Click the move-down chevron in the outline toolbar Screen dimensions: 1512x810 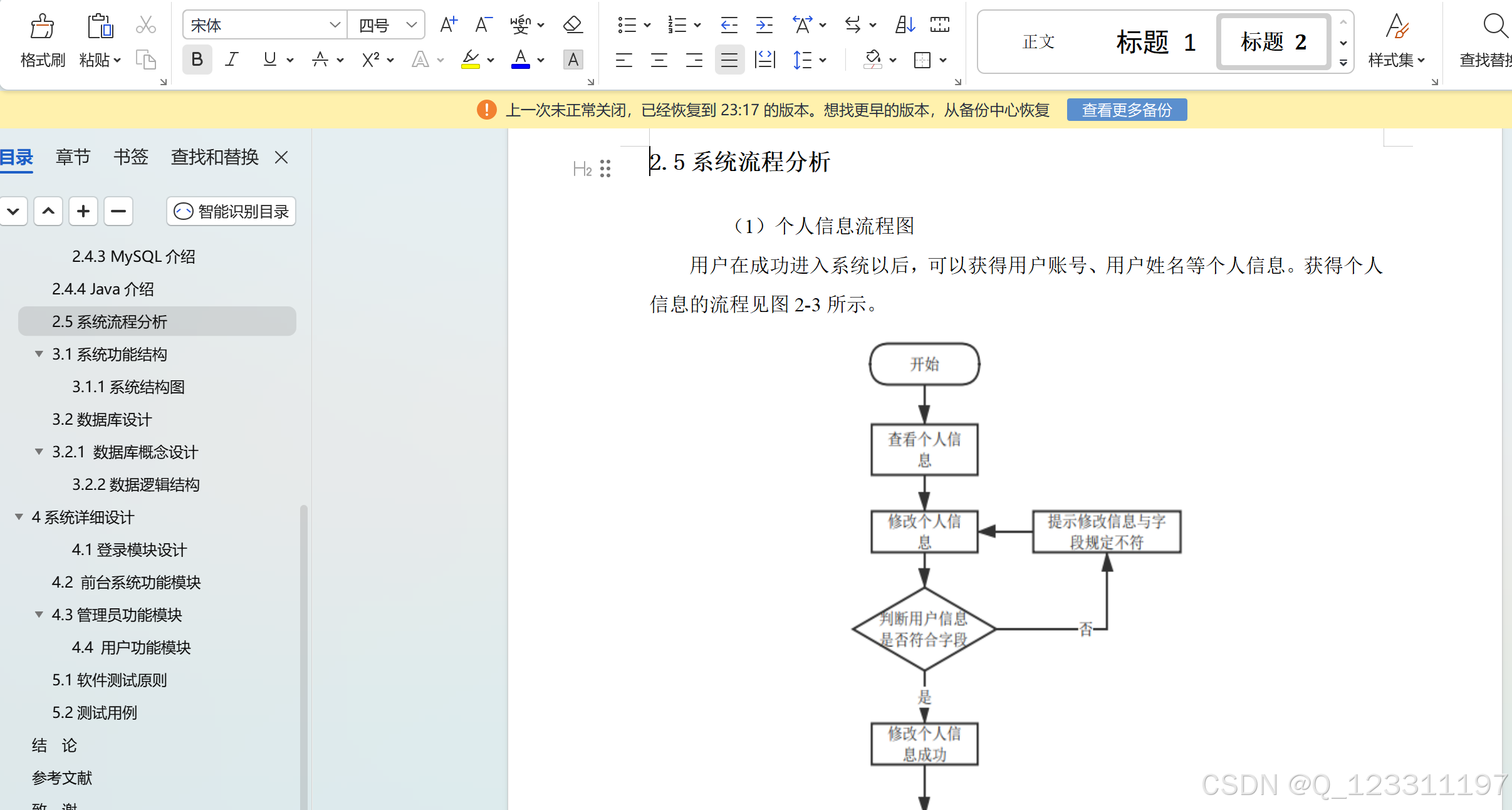(x=13, y=211)
